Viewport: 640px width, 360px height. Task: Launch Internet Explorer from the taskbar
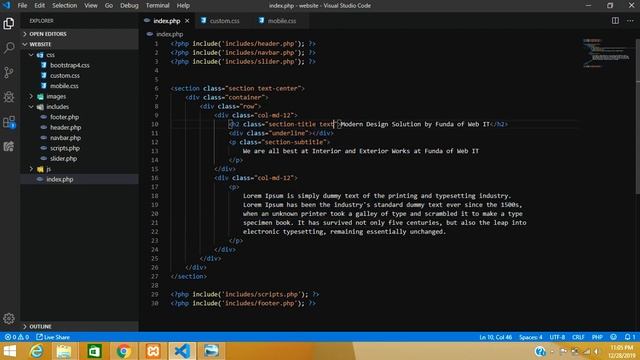(37, 351)
